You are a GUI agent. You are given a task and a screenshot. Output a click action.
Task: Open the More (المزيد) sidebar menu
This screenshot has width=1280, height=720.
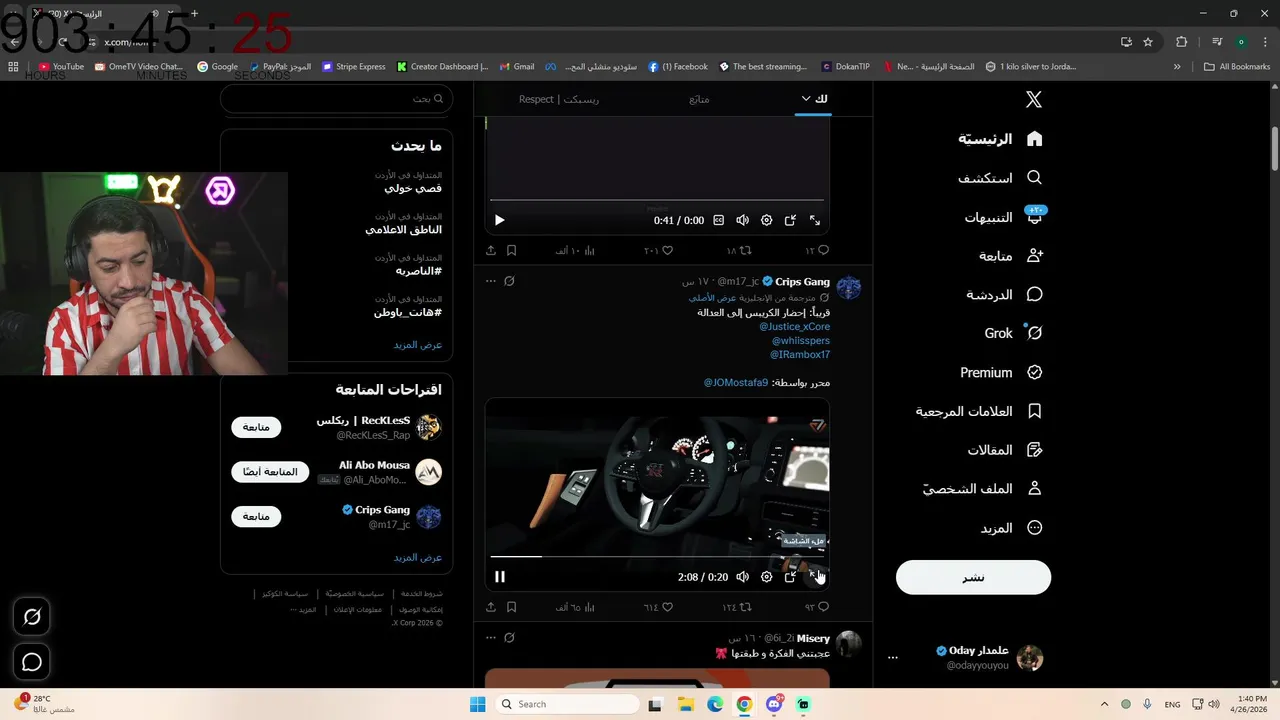point(1011,528)
